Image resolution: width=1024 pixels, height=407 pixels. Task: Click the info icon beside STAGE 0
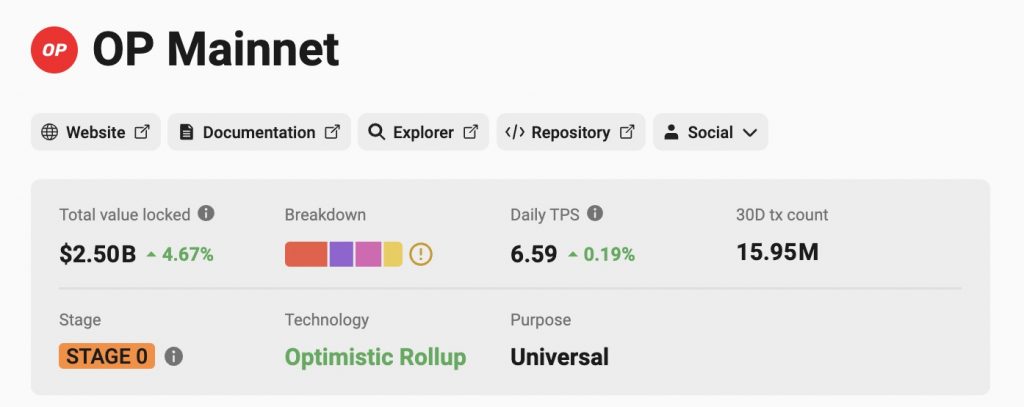click(174, 357)
